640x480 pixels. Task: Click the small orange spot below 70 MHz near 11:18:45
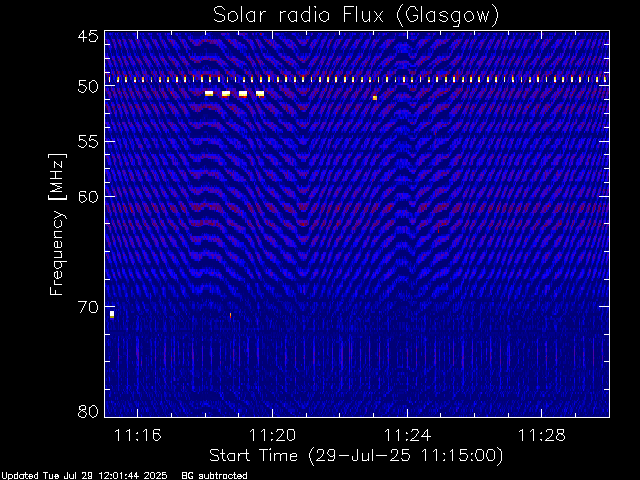pyautogui.click(x=231, y=316)
